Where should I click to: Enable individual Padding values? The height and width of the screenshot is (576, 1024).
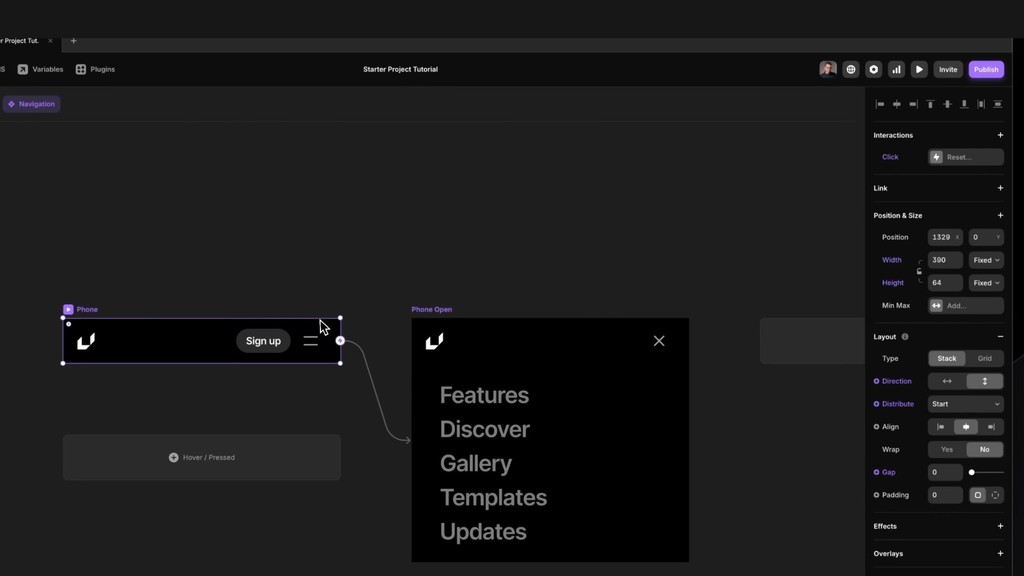click(x=997, y=495)
